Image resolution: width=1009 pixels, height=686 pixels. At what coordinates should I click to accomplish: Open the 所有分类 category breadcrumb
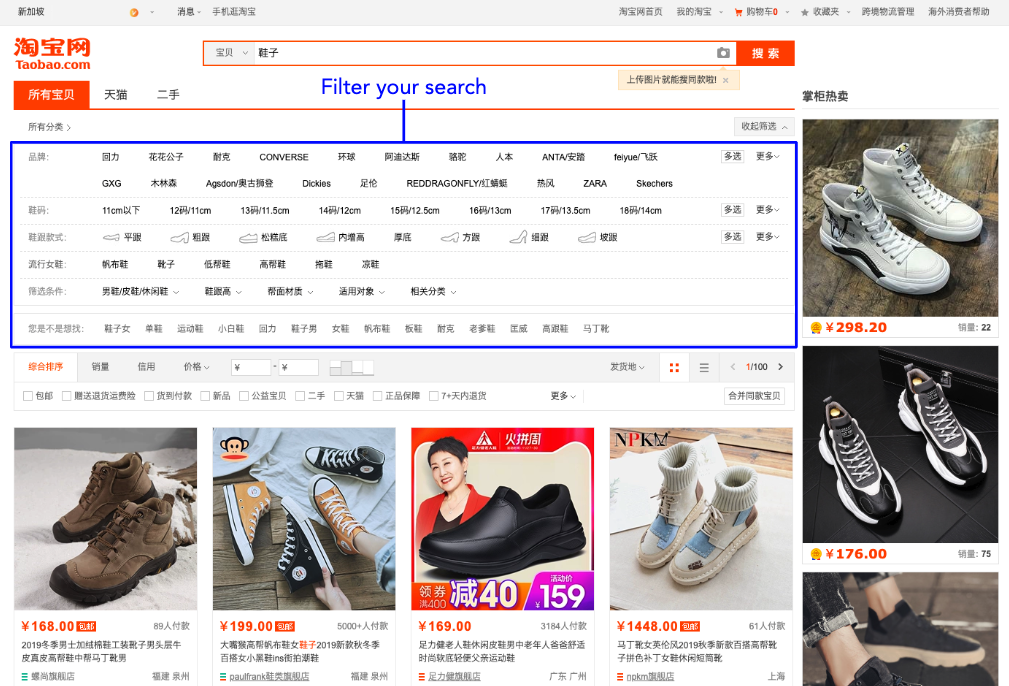point(50,127)
